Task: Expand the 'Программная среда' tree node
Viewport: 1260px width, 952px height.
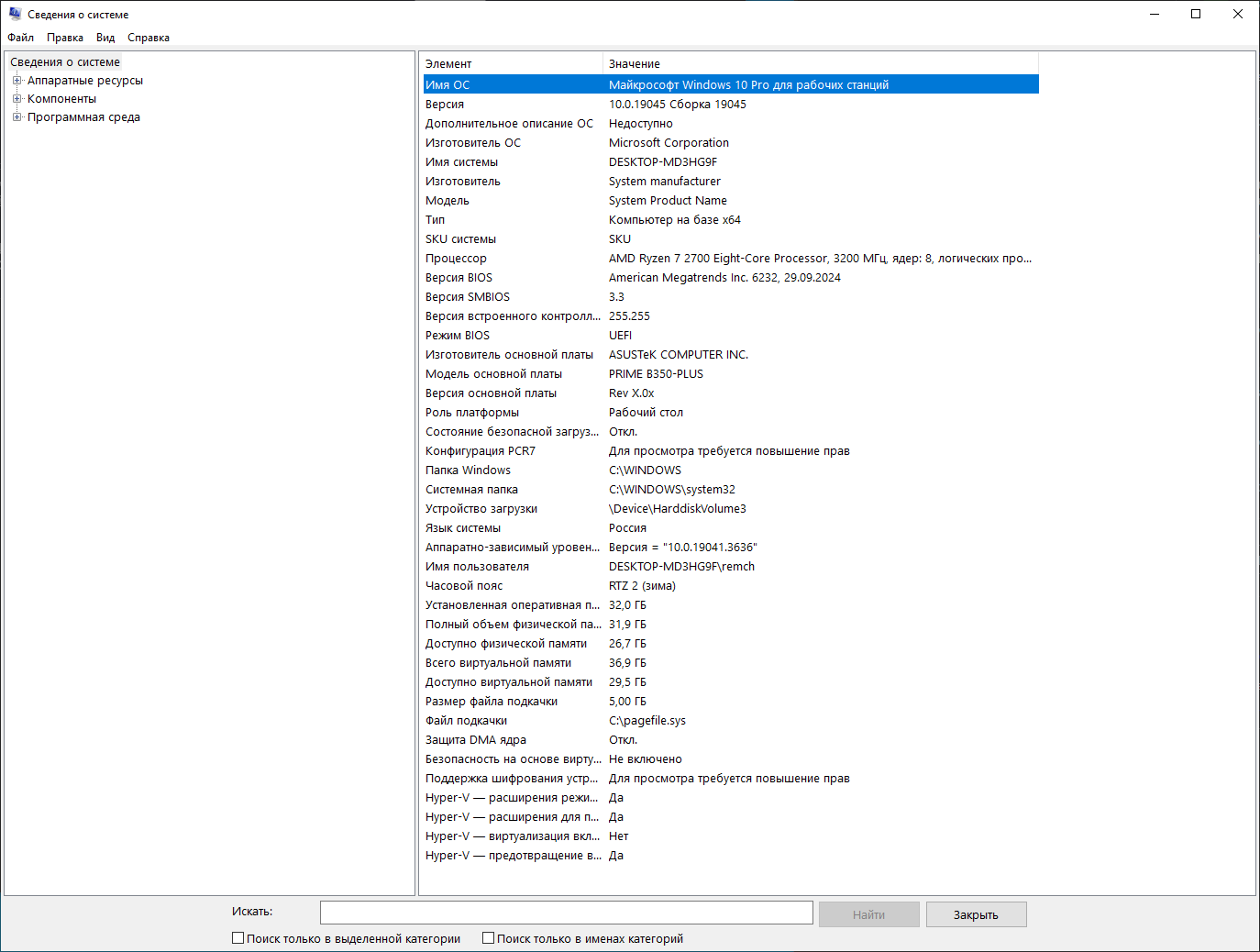Action: click(17, 117)
